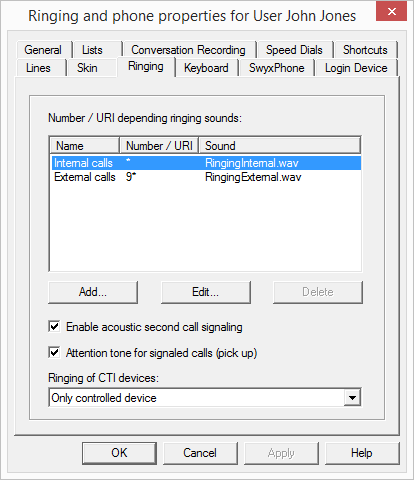Select the External calls list row
The width and height of the screenshot is (414, 480).
coord(206,177)
